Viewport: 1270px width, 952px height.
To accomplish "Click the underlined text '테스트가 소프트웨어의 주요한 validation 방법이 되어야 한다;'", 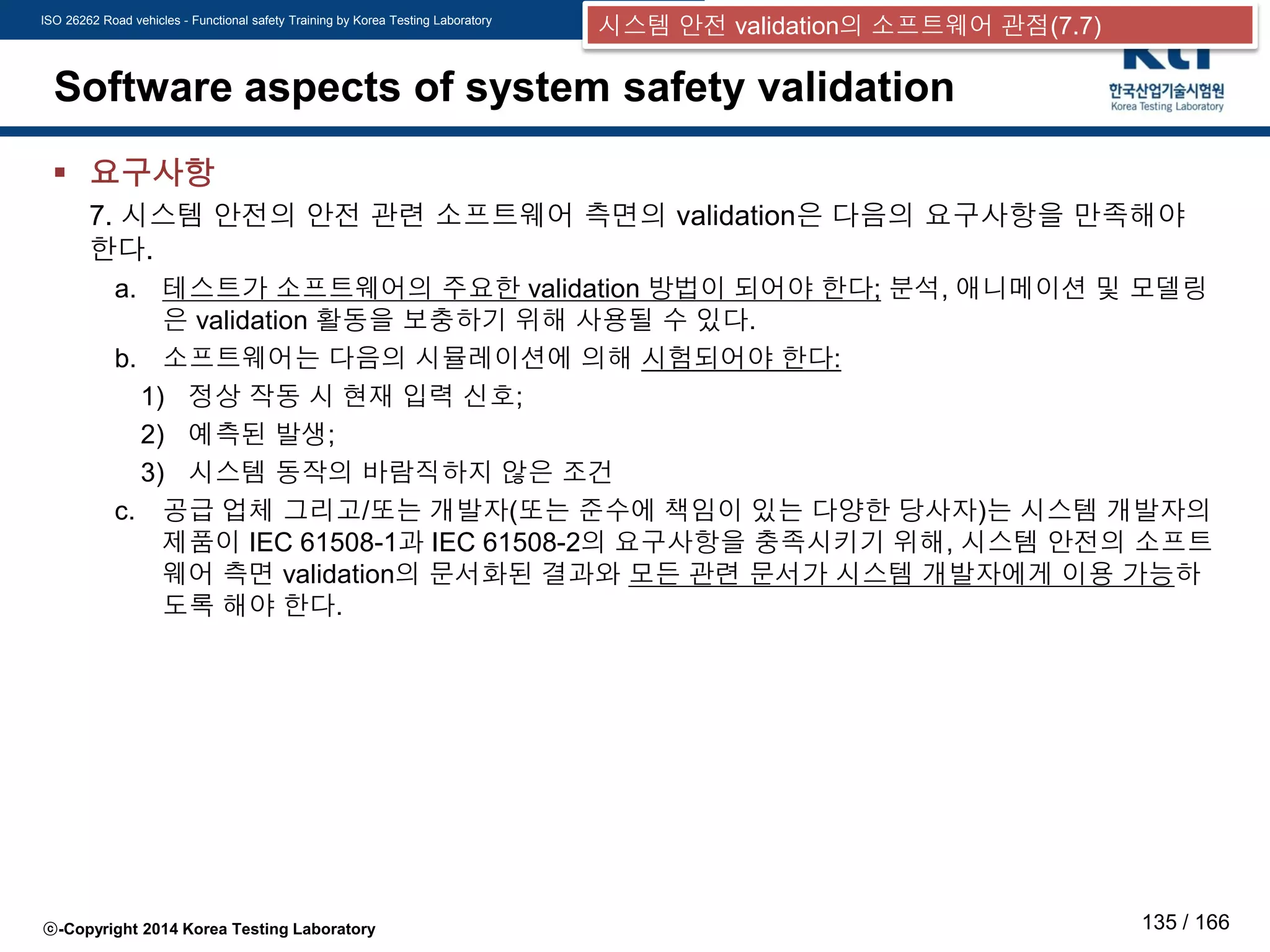I will click(x=522, y=288).
